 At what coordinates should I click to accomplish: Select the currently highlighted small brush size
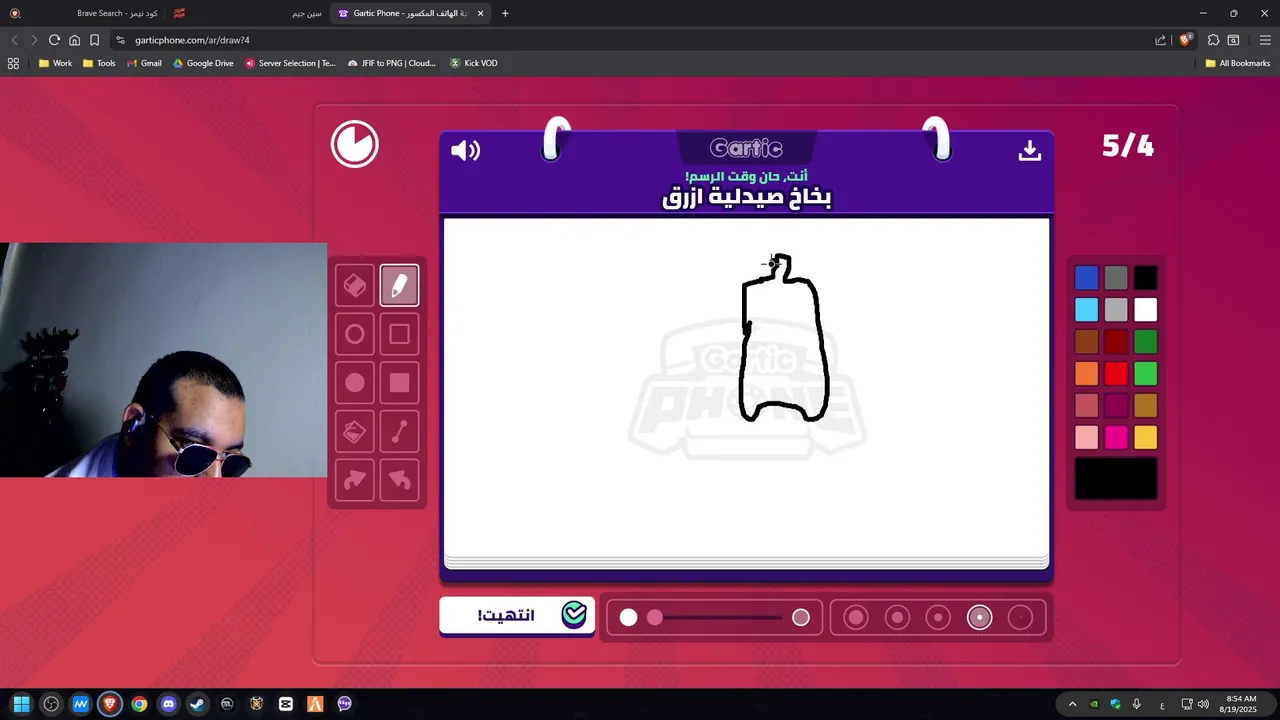point(979,618)
